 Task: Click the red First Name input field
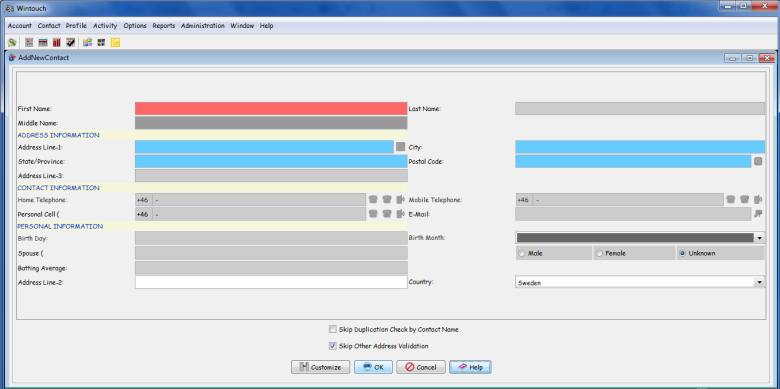(x=271, y=108)
